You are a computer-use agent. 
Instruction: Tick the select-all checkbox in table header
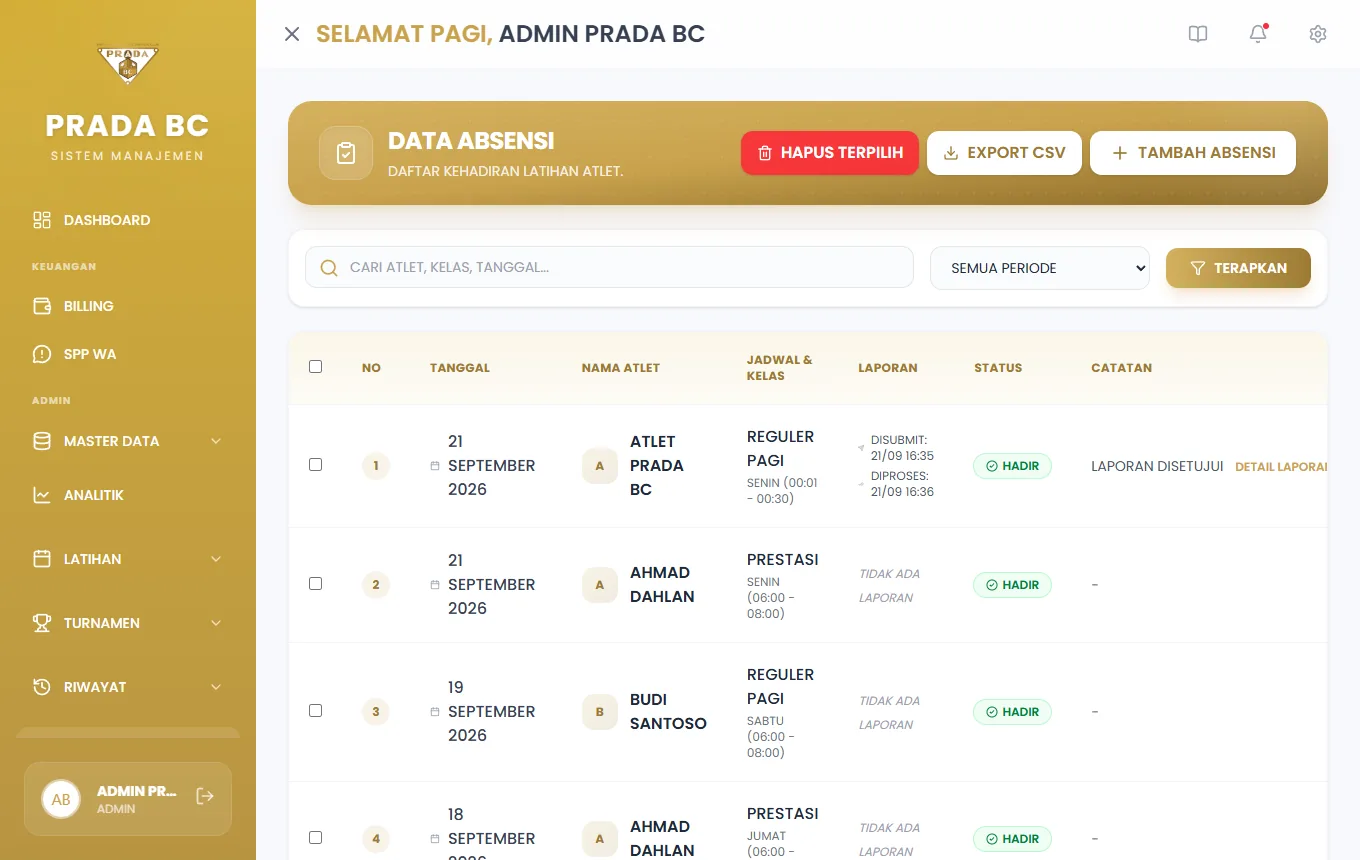[x=316, y=367]
